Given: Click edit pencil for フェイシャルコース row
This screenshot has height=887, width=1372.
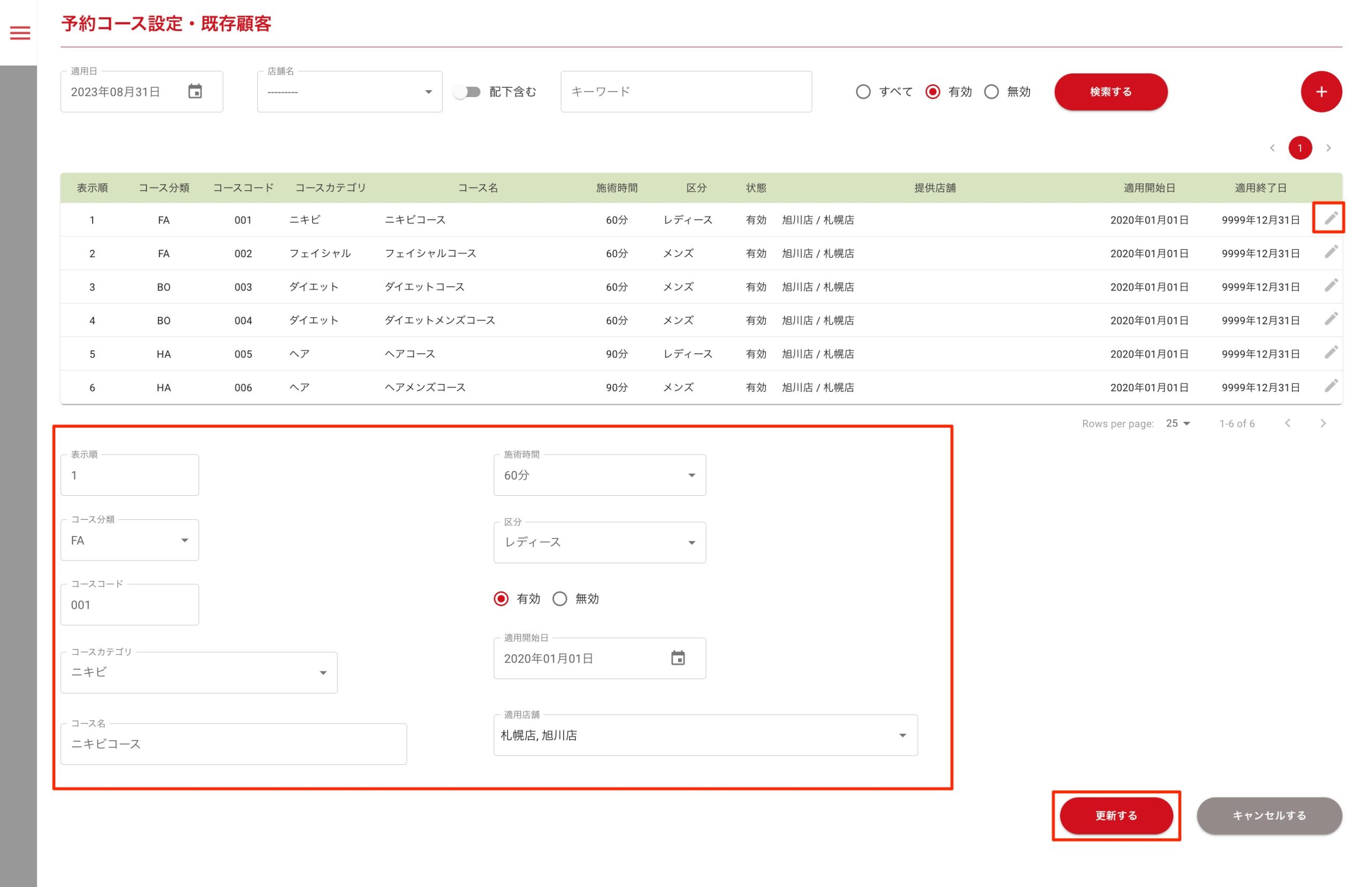Looking at the screenshot, I should point(1330,252).
